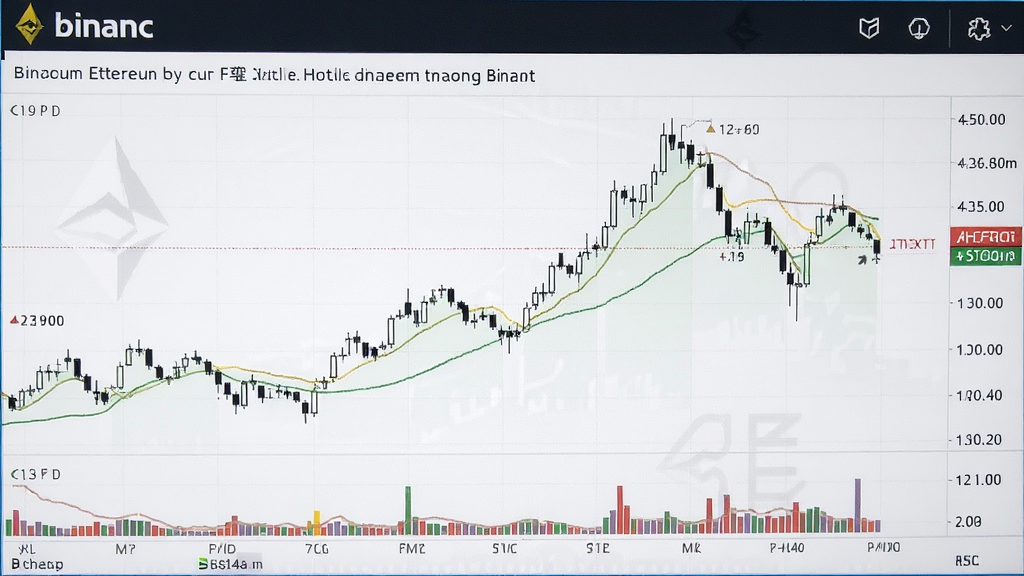Click the chart title starting with "Binaoum Ettereun"

pyautogui.click(x=274, y=75)
